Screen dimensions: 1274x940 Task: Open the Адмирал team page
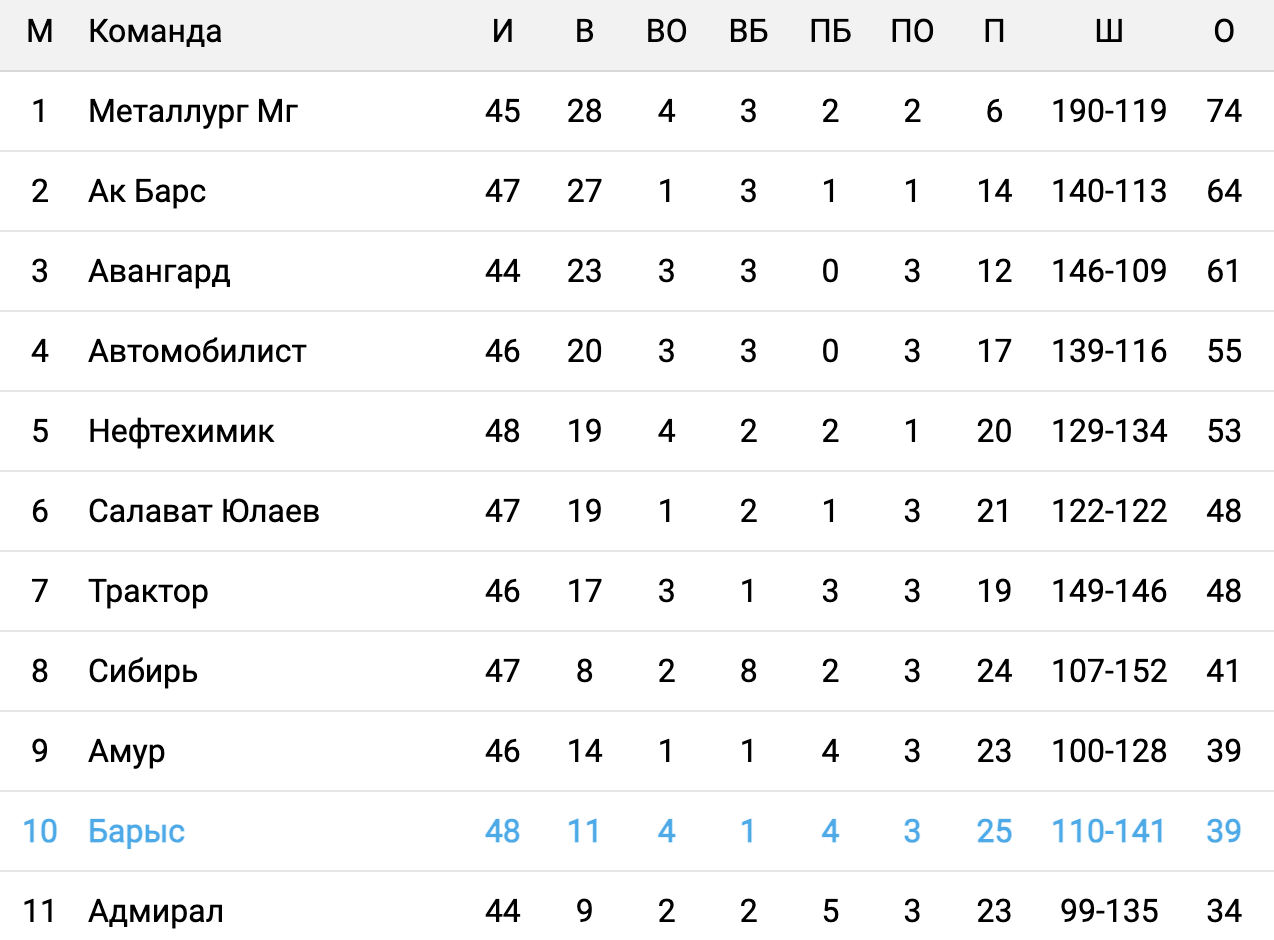point(156,911)
